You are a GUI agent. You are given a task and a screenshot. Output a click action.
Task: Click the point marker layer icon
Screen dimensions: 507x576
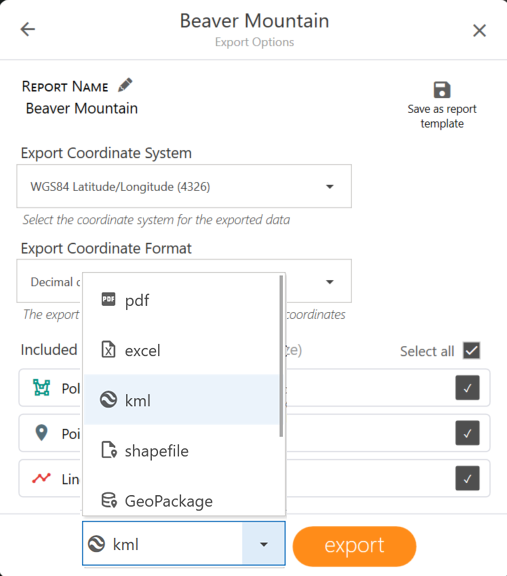[42, 433]
